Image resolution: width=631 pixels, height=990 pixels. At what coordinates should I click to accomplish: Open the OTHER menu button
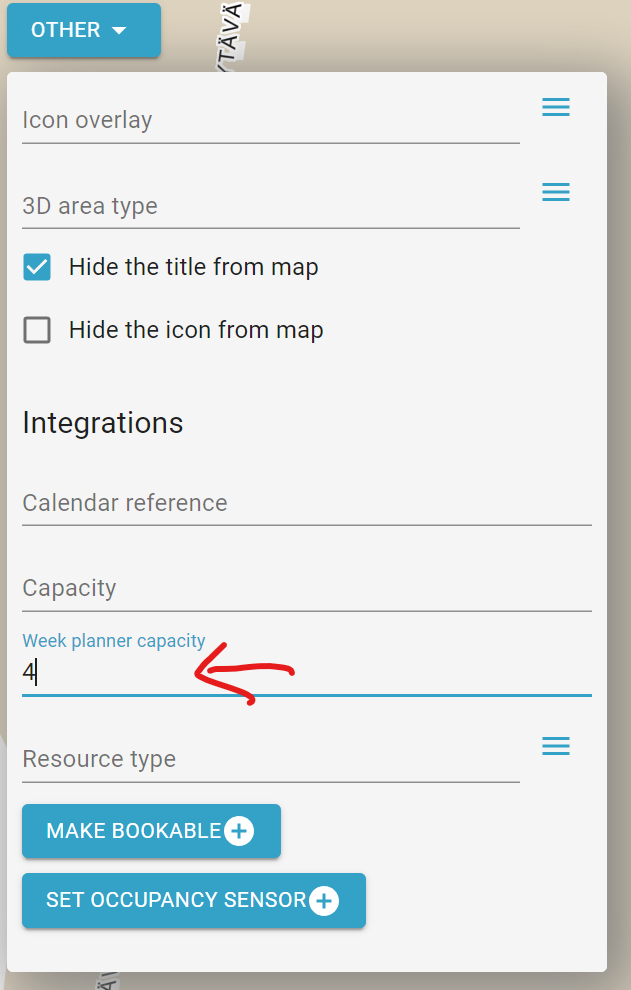point(84,30)
